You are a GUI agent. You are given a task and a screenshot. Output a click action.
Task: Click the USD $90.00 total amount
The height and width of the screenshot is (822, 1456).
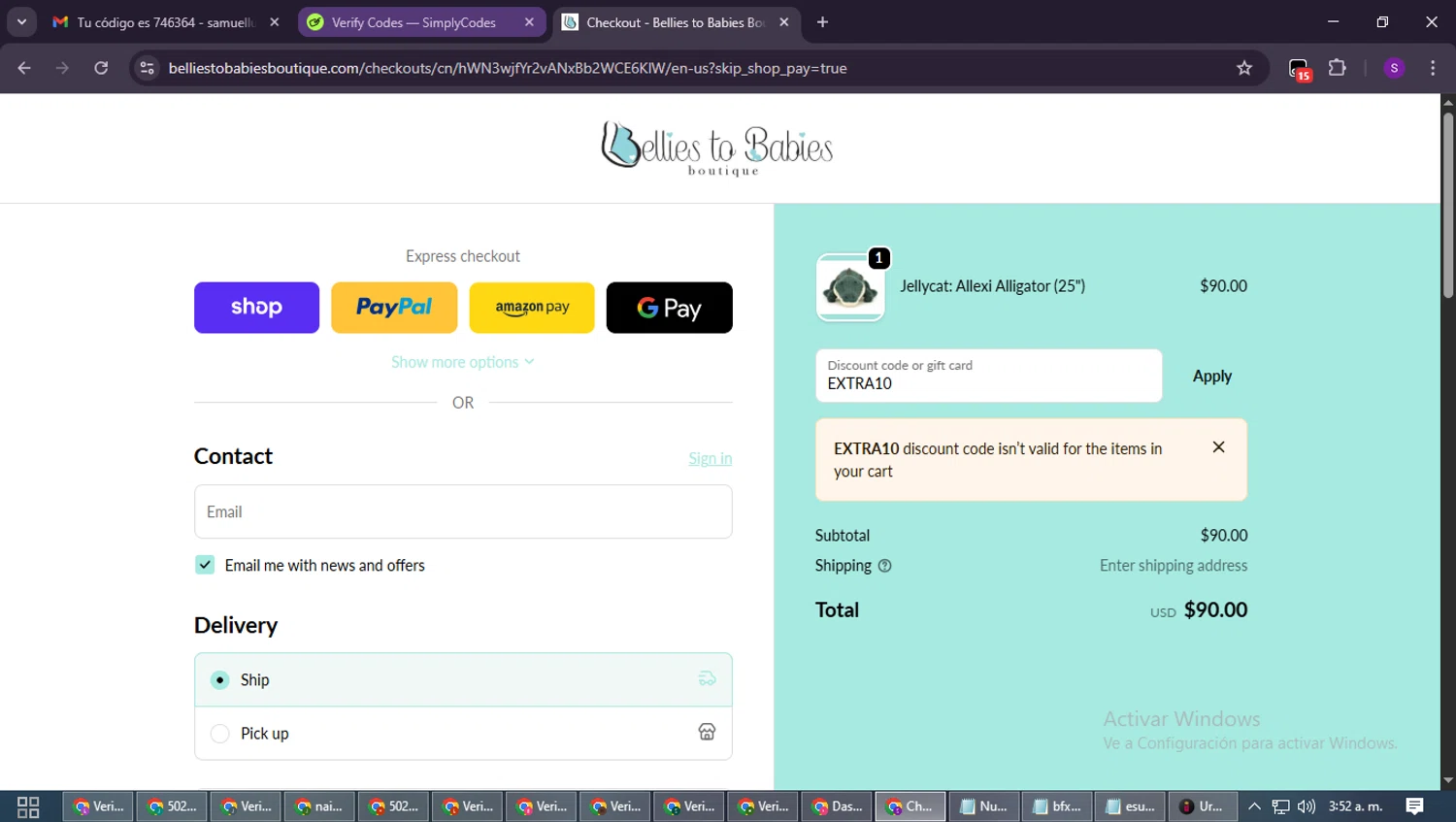(1199, 610)
